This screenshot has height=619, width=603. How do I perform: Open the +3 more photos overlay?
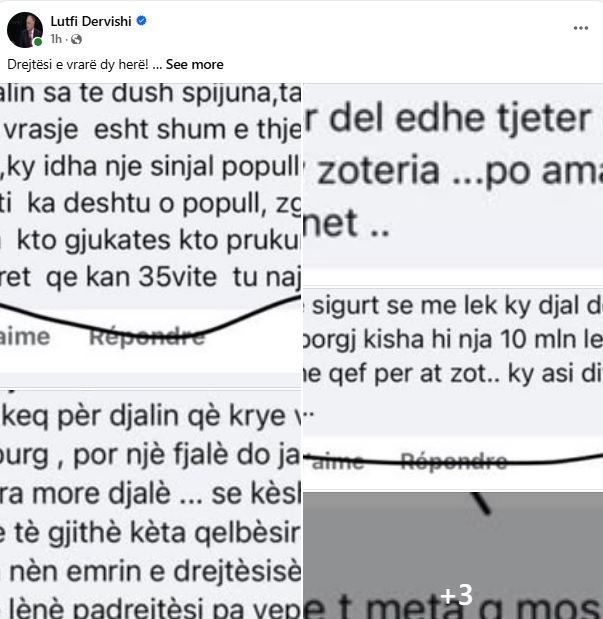[453, 555]
